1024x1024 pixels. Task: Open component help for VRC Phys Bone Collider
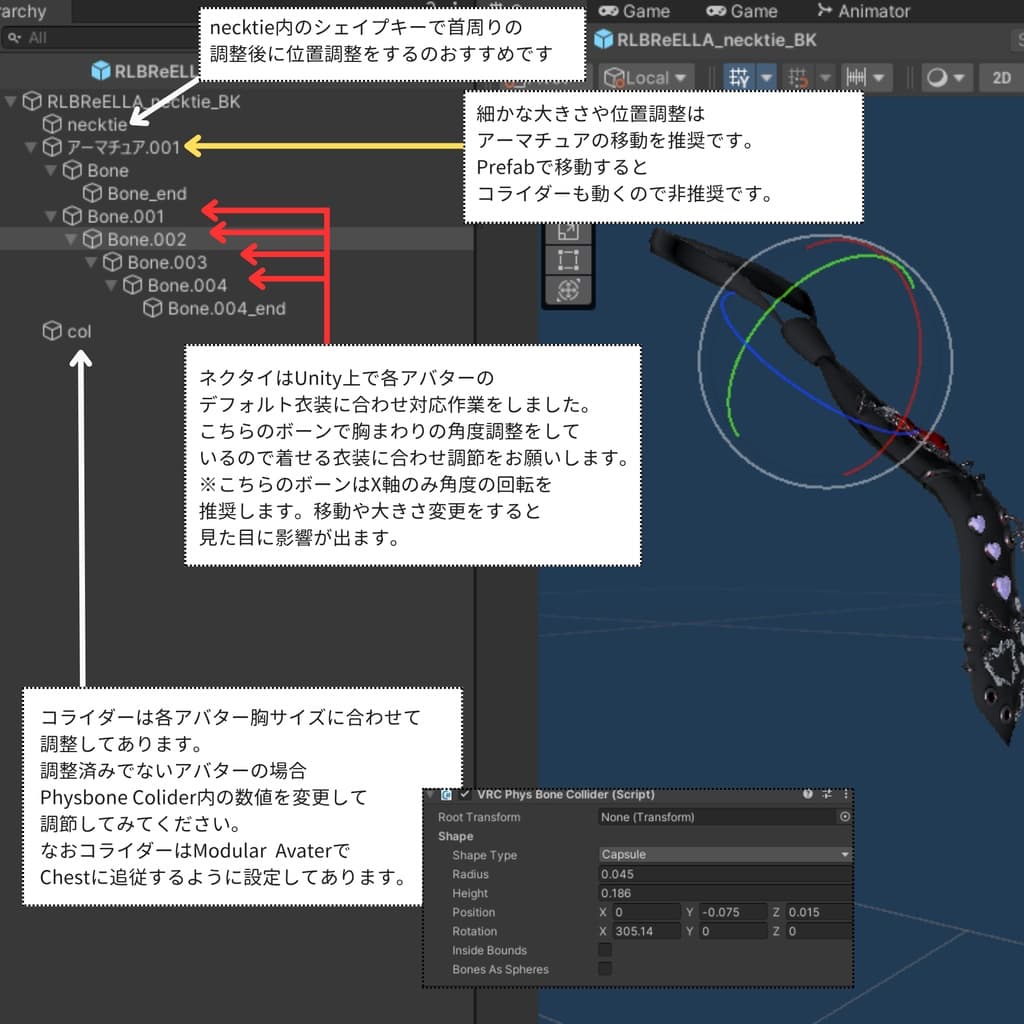point(808,795)
